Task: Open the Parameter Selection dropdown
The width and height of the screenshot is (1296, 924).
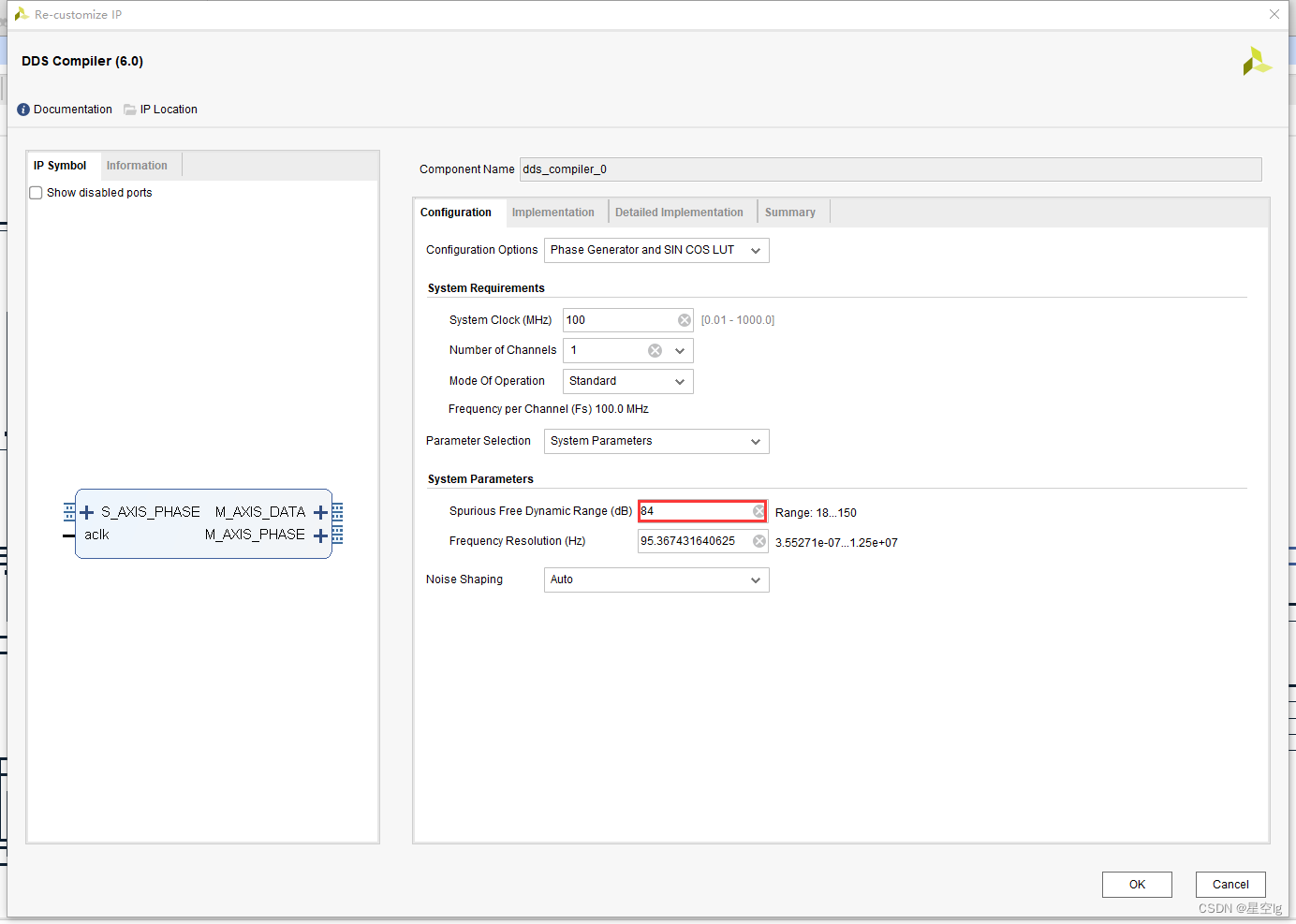Action: pyautogui.click(x=656, y=441)
